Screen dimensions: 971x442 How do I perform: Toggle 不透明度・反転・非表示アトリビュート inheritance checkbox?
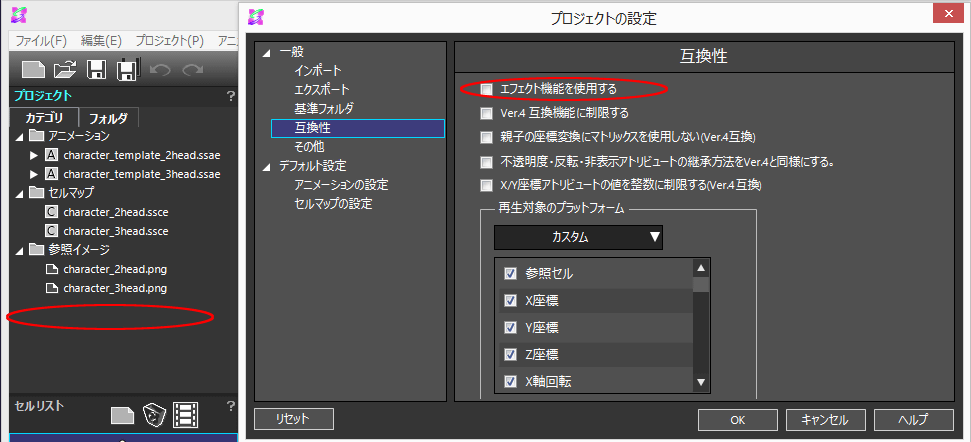click(x=487, y=163)
